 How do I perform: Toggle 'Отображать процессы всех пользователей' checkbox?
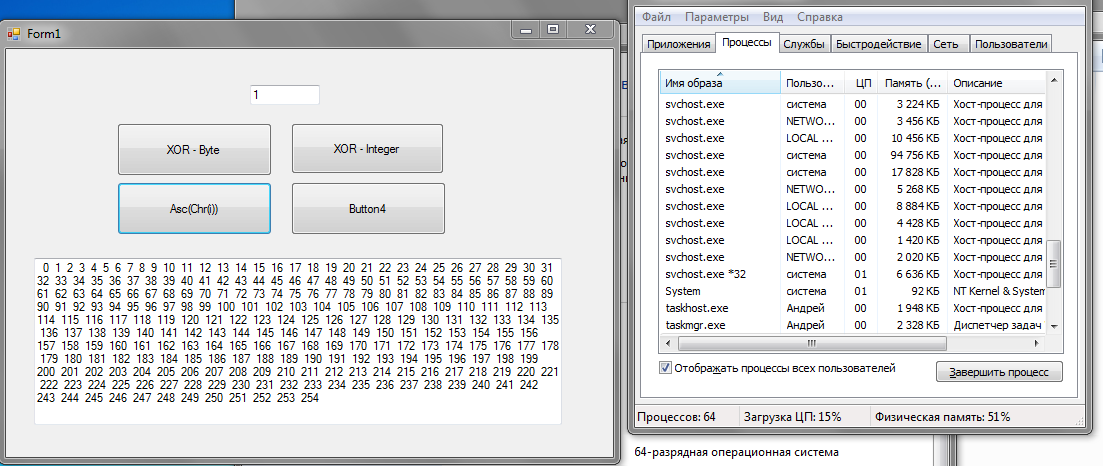(x=667, y=368)
